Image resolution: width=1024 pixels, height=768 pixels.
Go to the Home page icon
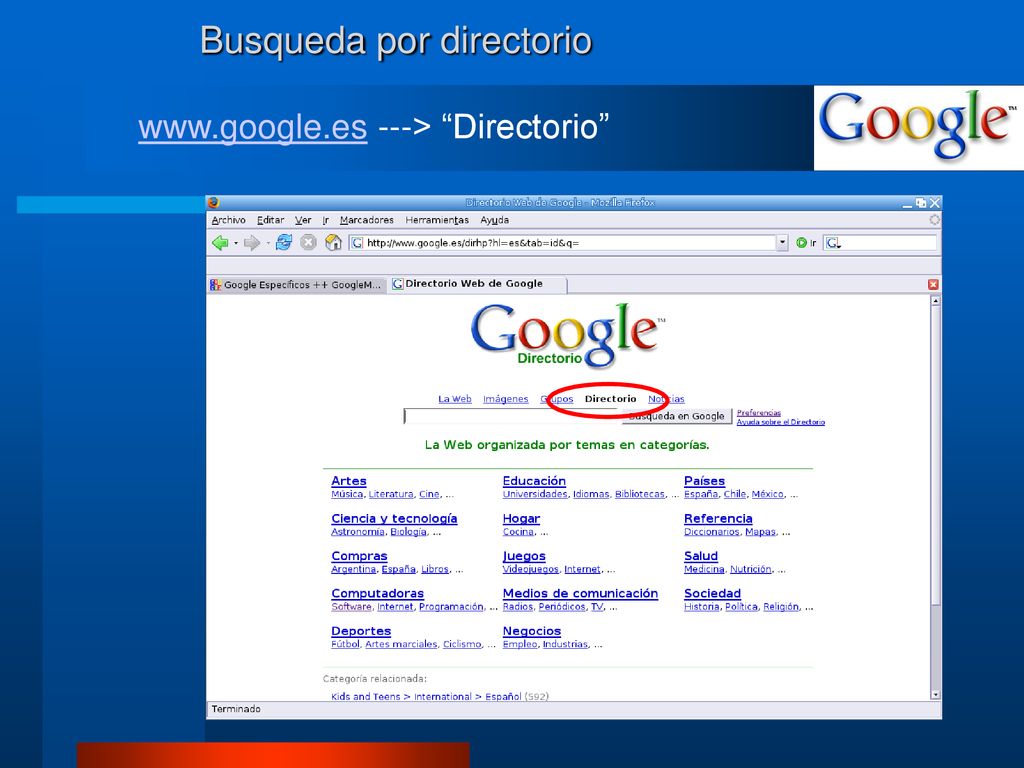pyautogui.click(x=333, y=242)
